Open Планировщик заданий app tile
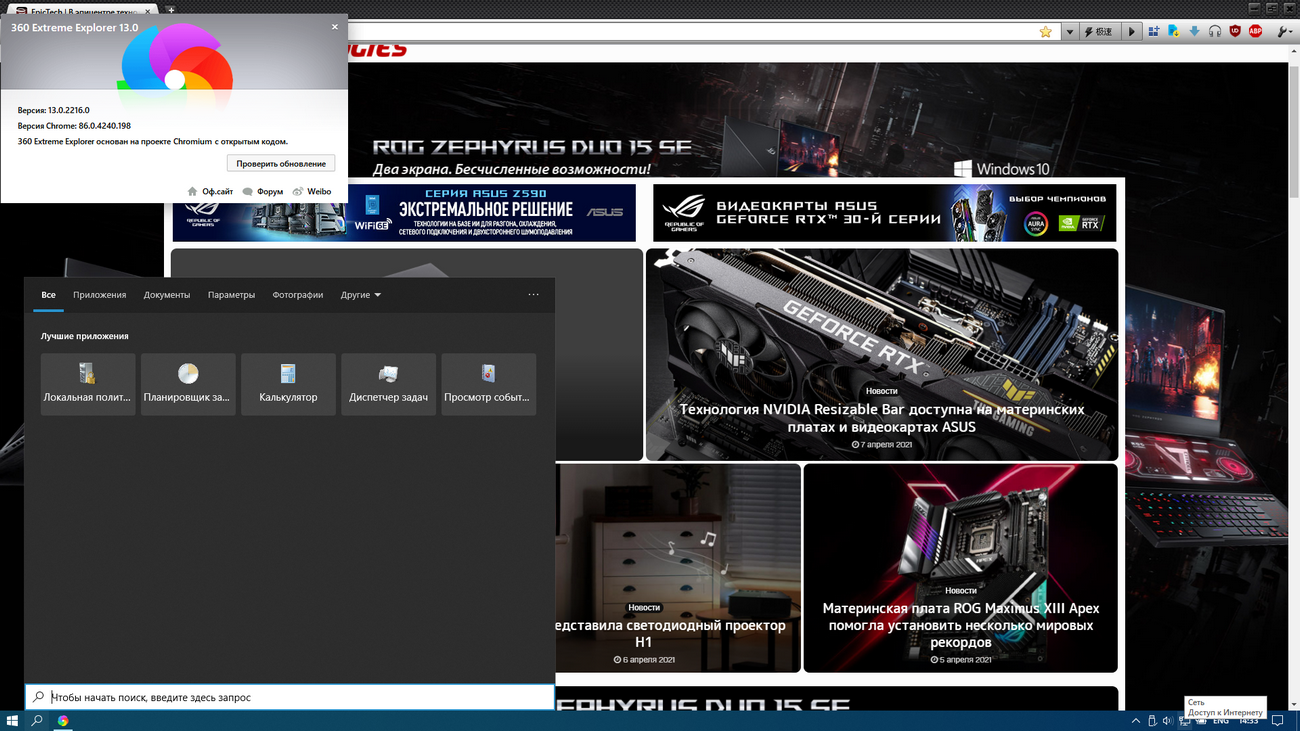This screenshot has width=1300, height=731. tap(188, 384)
